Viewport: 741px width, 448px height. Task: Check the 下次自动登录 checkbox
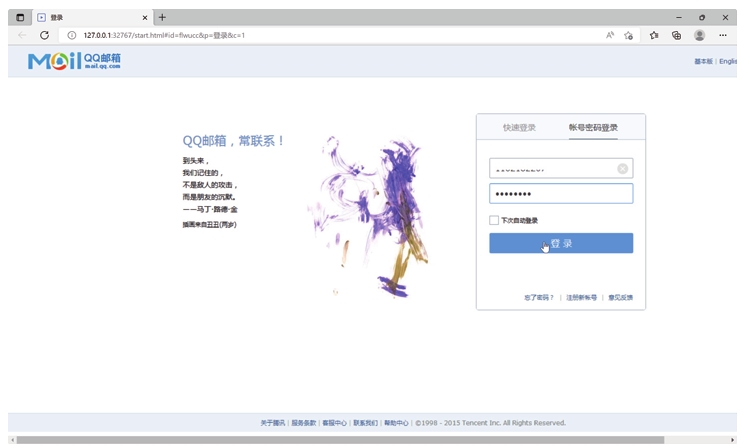pyautogui.click(x=494, y=220)
